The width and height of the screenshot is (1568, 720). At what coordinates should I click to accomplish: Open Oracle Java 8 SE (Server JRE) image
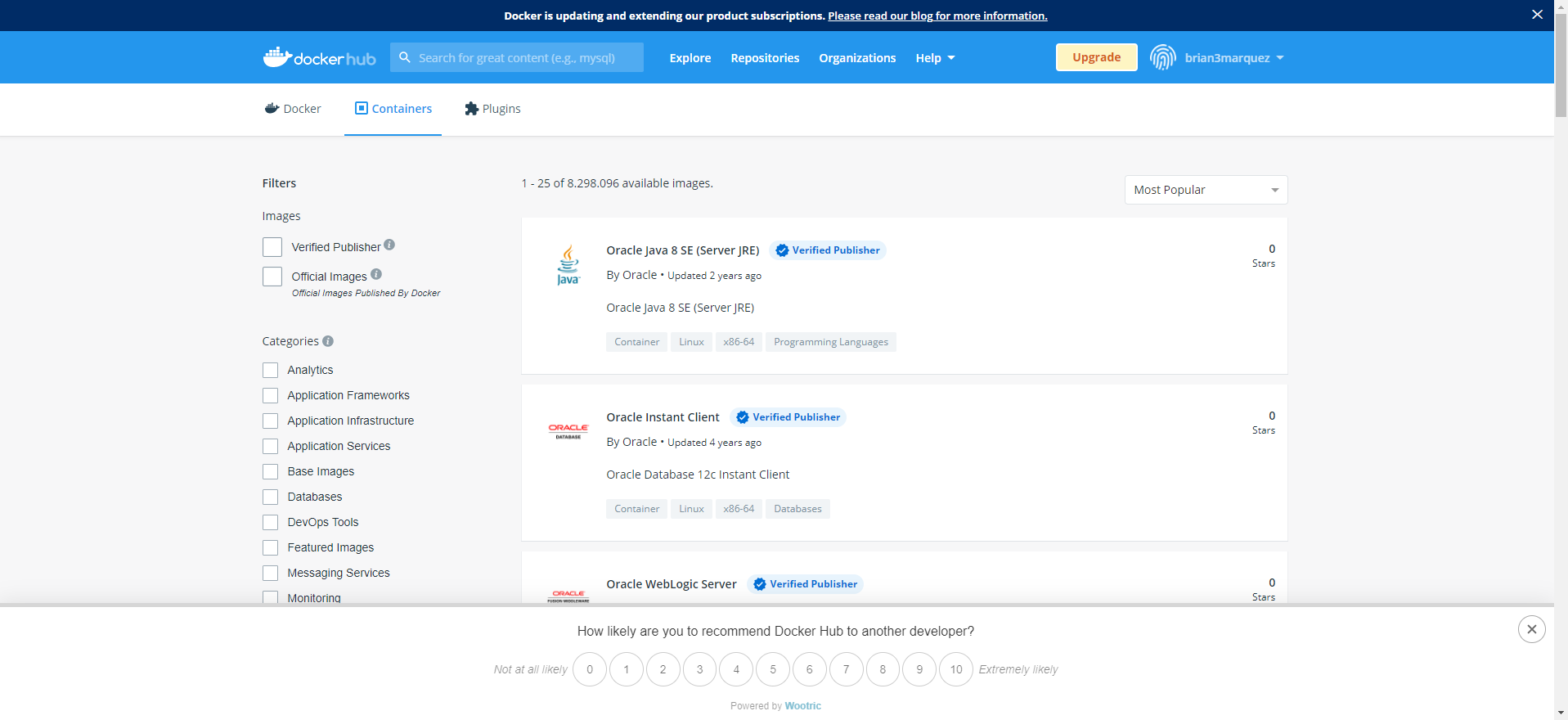click(x=683, y=250)
